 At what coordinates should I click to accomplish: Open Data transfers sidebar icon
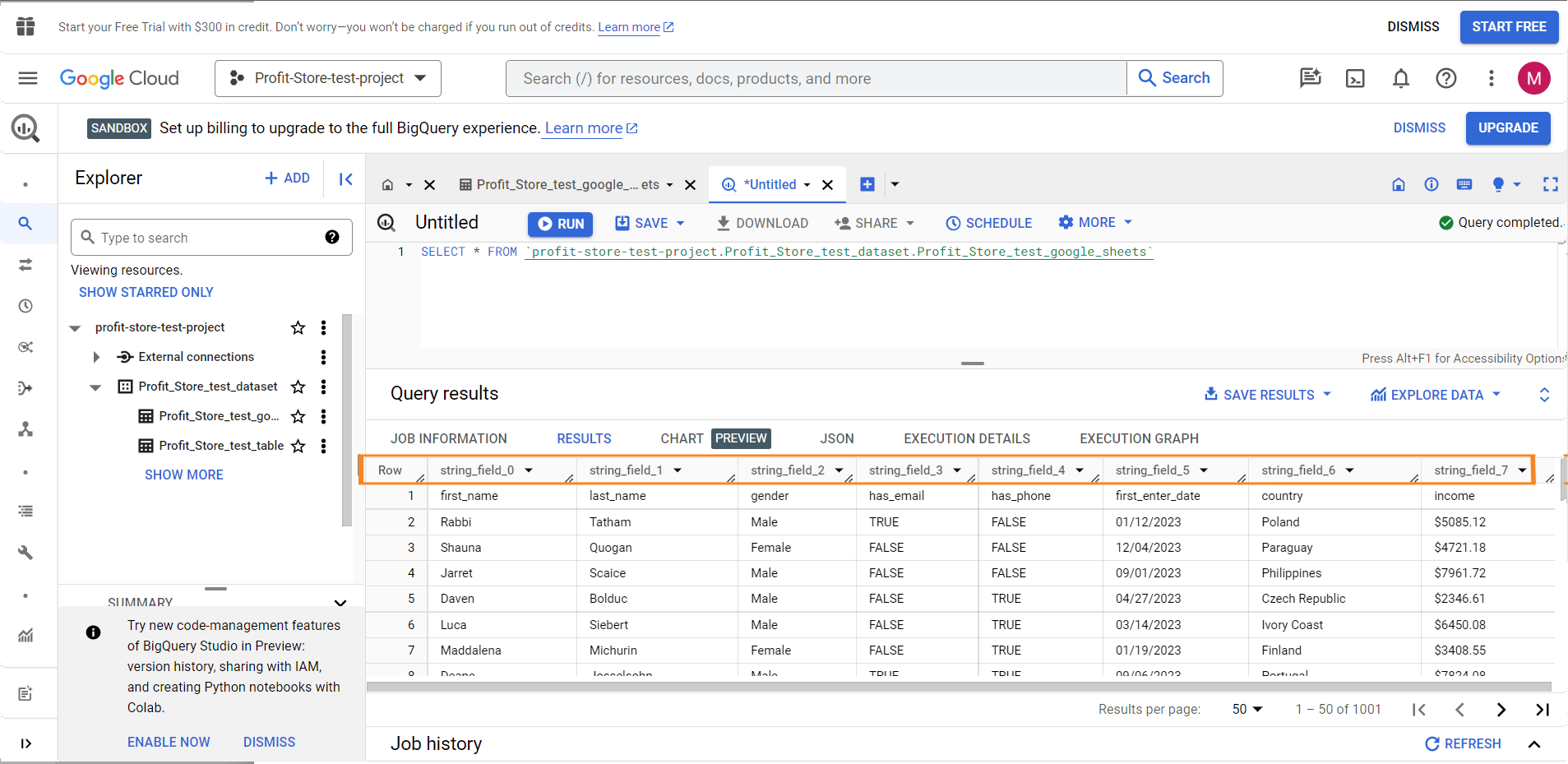pos(25,265)
